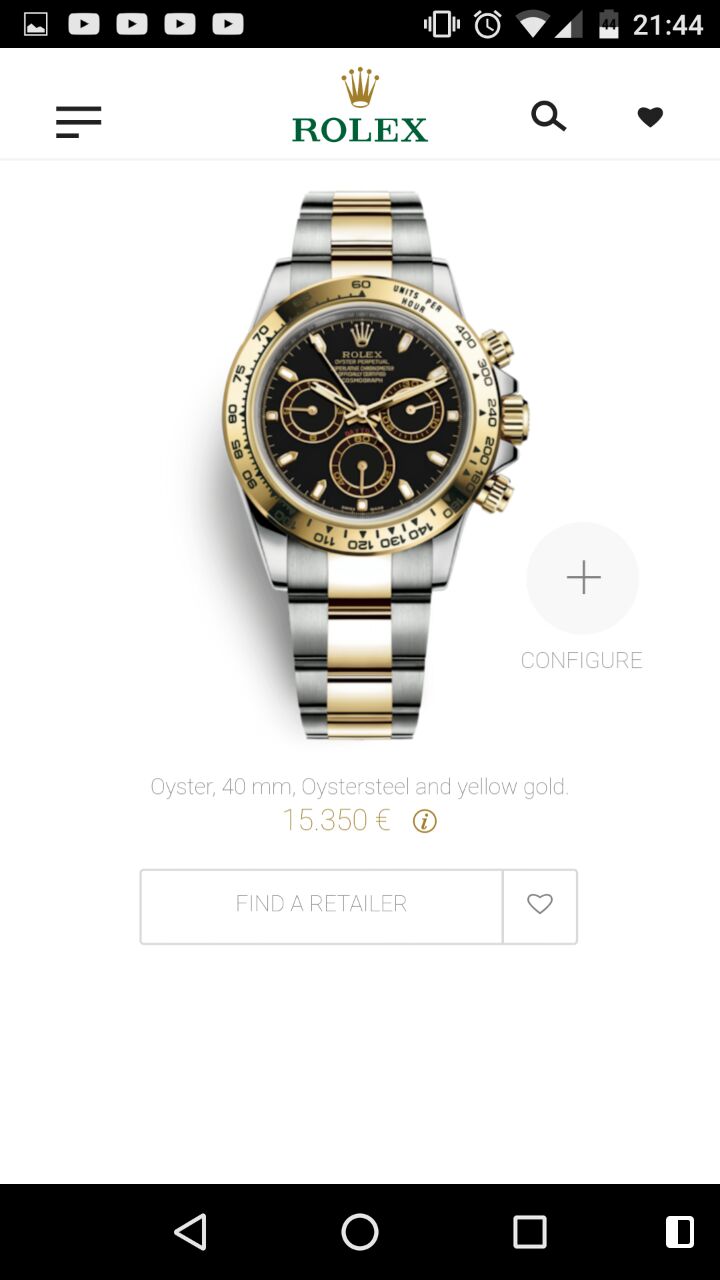Tap the plus circle Configure button
Viewport: 720px width, 1280px height.
(x=582, y=578)
